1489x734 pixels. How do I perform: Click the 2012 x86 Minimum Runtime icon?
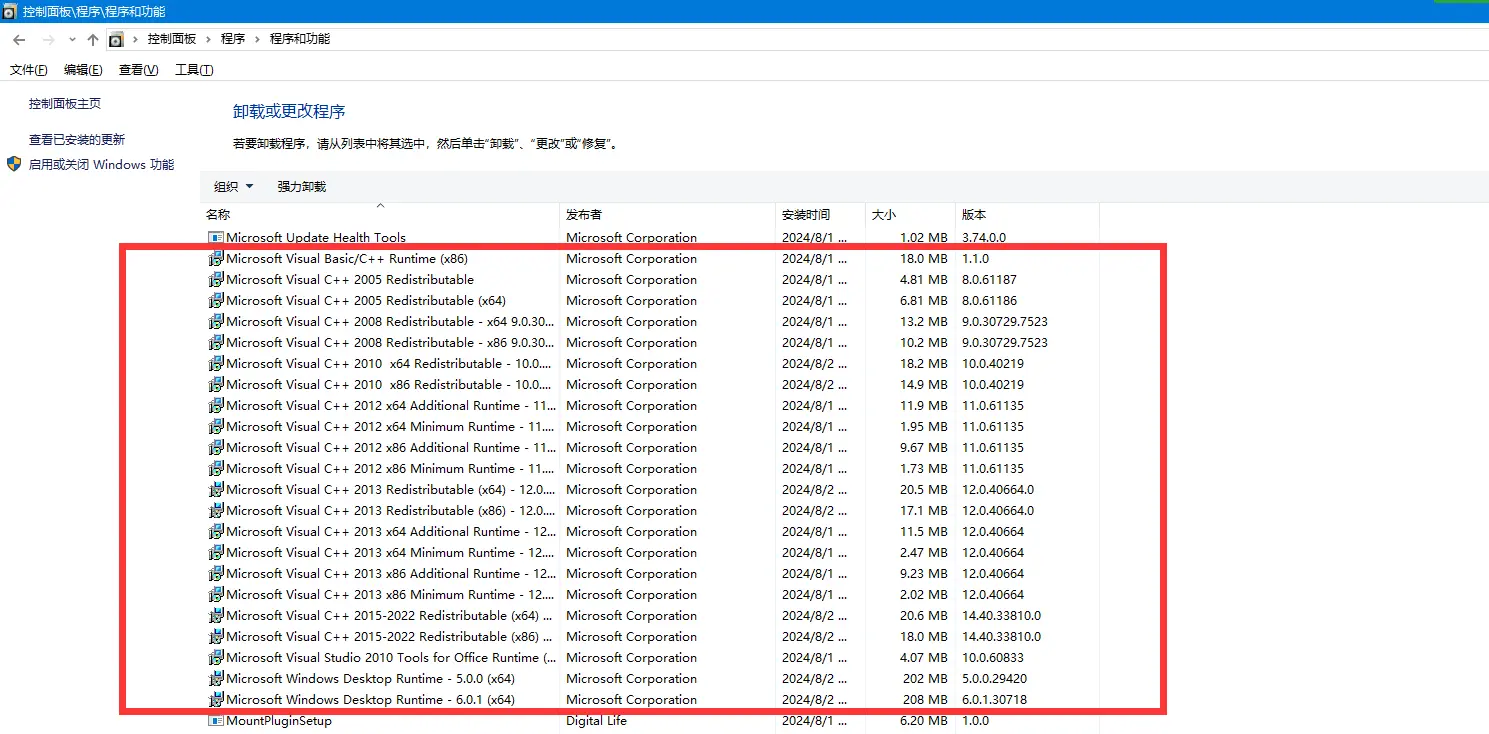pos(216,469)
